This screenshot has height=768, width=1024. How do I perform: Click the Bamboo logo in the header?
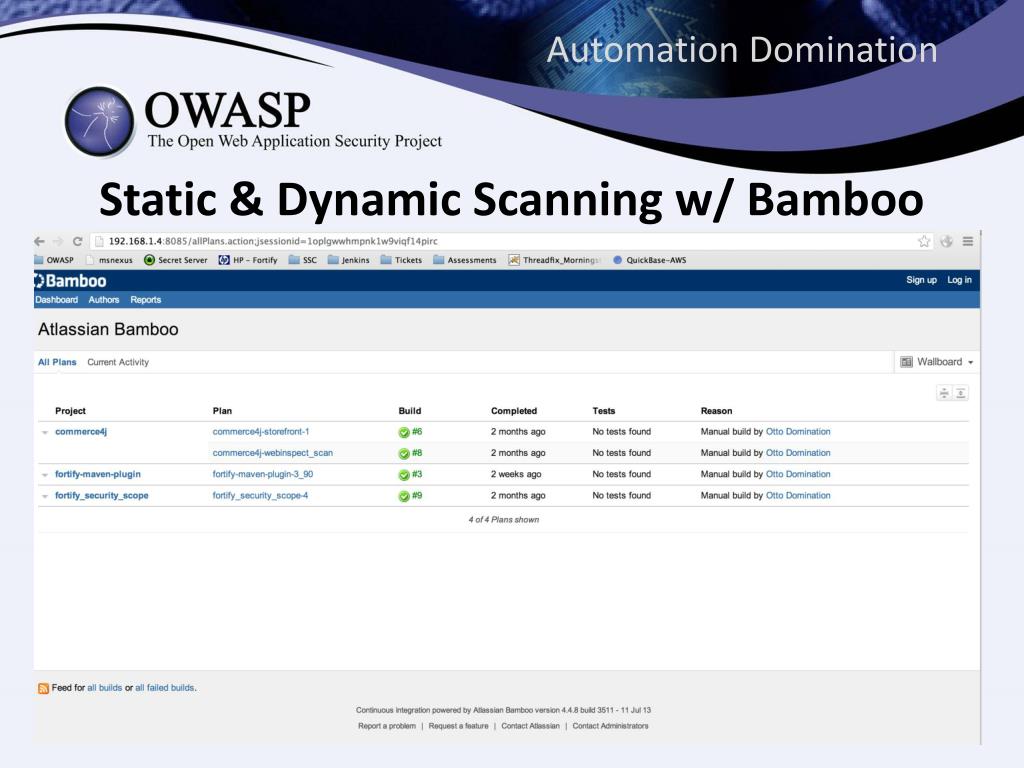point(70,281)
